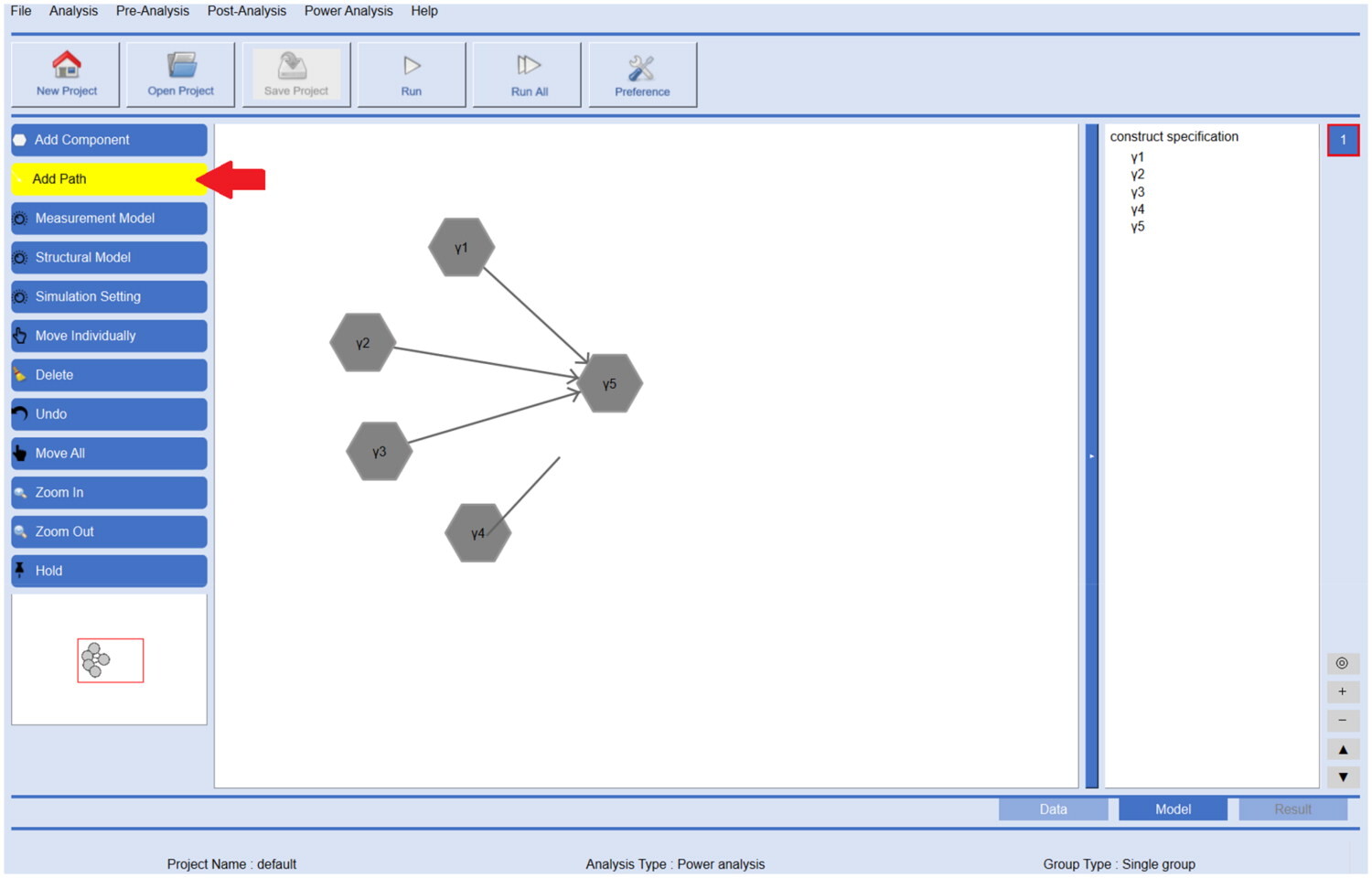This screenshot has height=878, width=1372.
Task: Open the Post-Analysis menu
Action: (x=247, y=11)
